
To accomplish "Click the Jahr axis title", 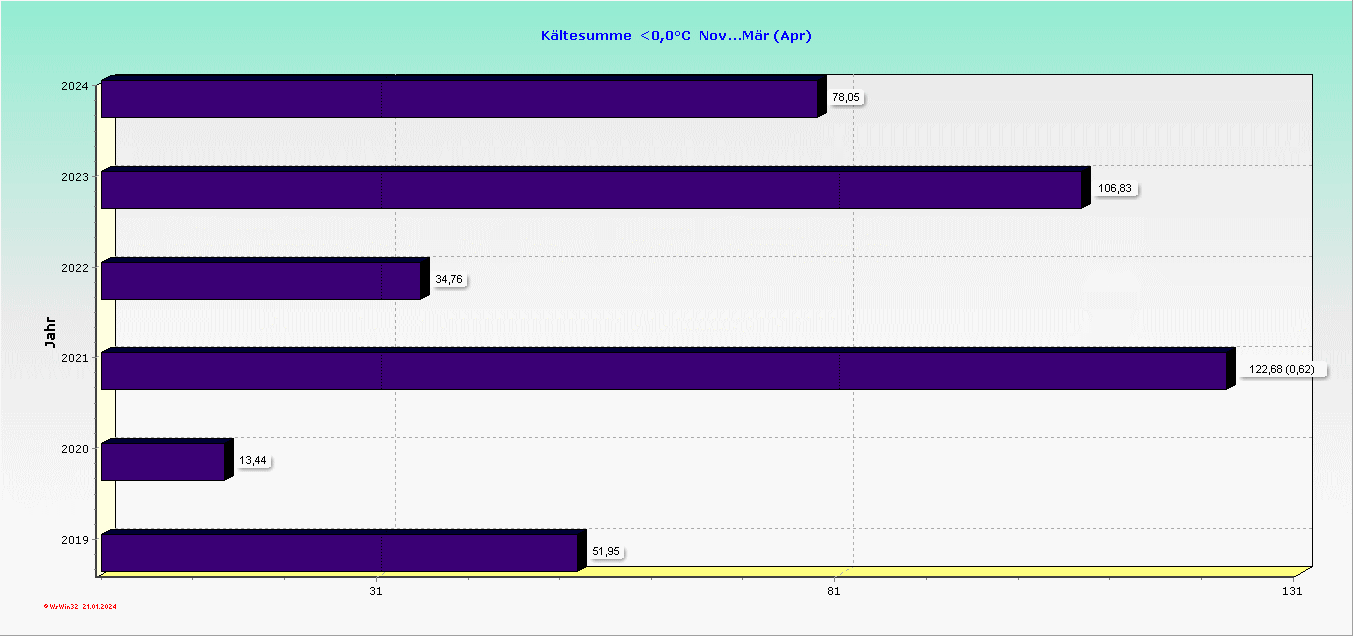I will [x=51, y=332].
